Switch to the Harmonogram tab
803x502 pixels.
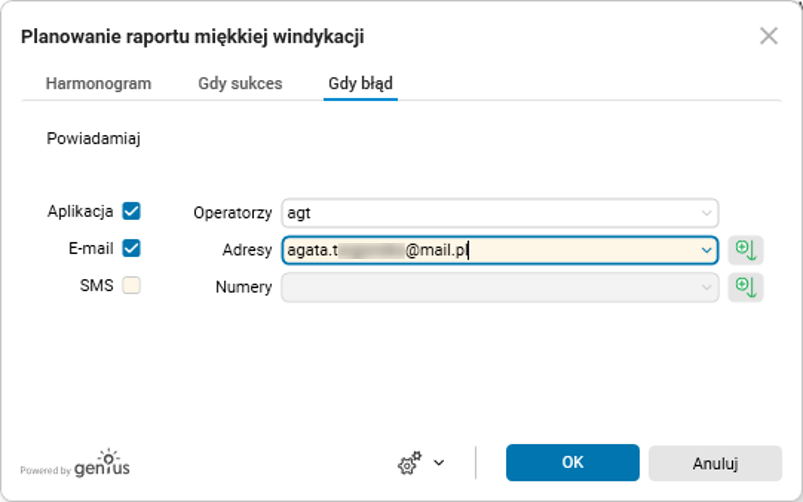[x=98, y=83]
